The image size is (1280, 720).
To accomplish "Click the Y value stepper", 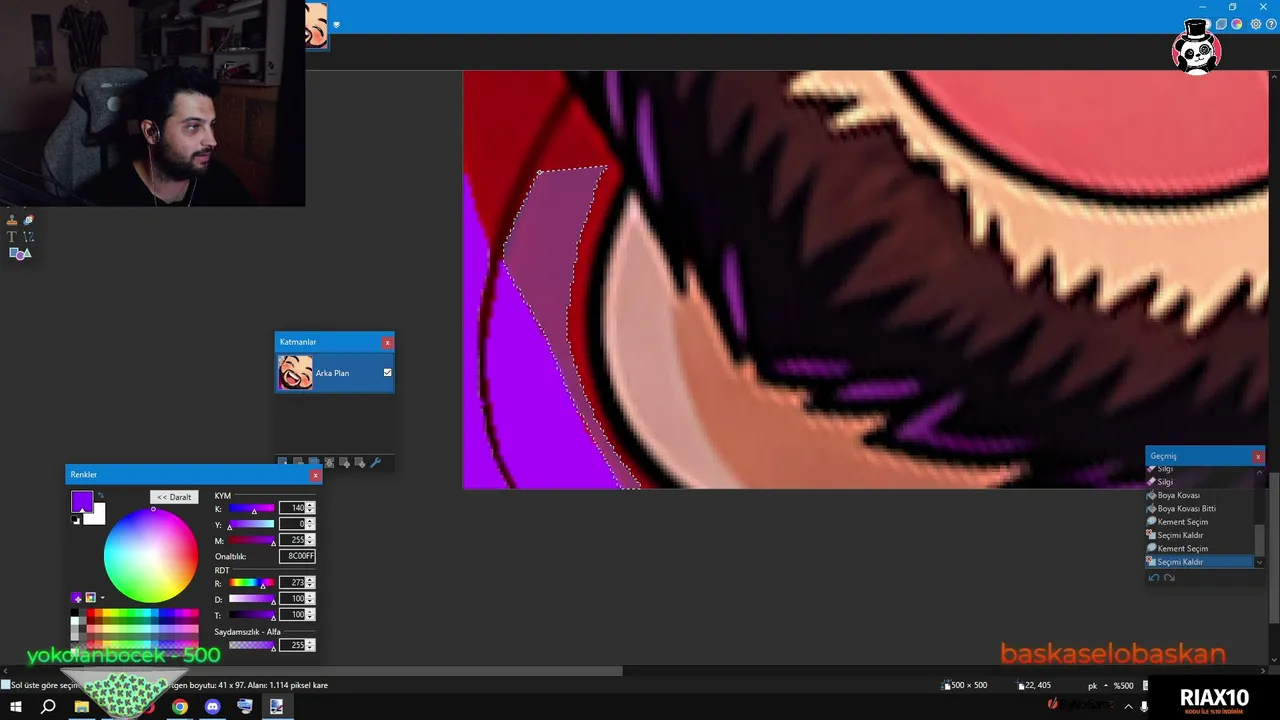I will point(310,524).
